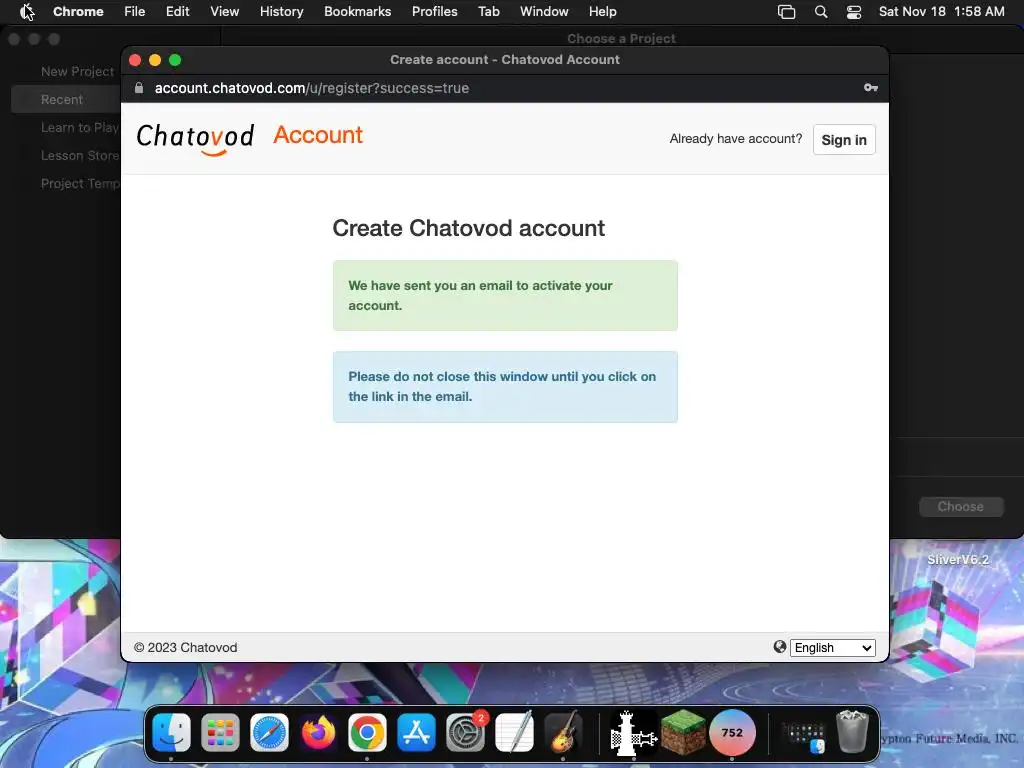Open the App Store dock icon
The width and height of the screenshot is (1024, 768).
tap(416, 732)
